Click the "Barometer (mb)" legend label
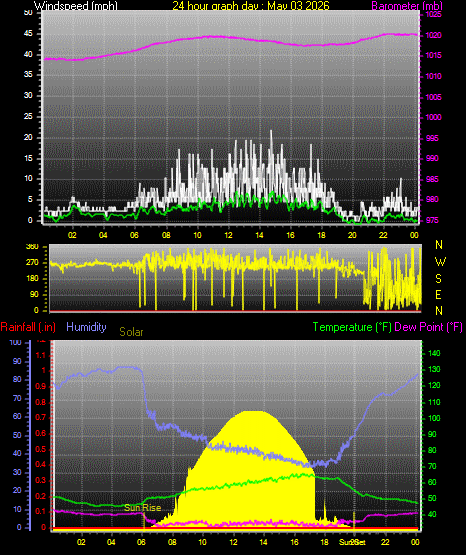The height and width of the screenshot is (555, 466). click(407, 6)
